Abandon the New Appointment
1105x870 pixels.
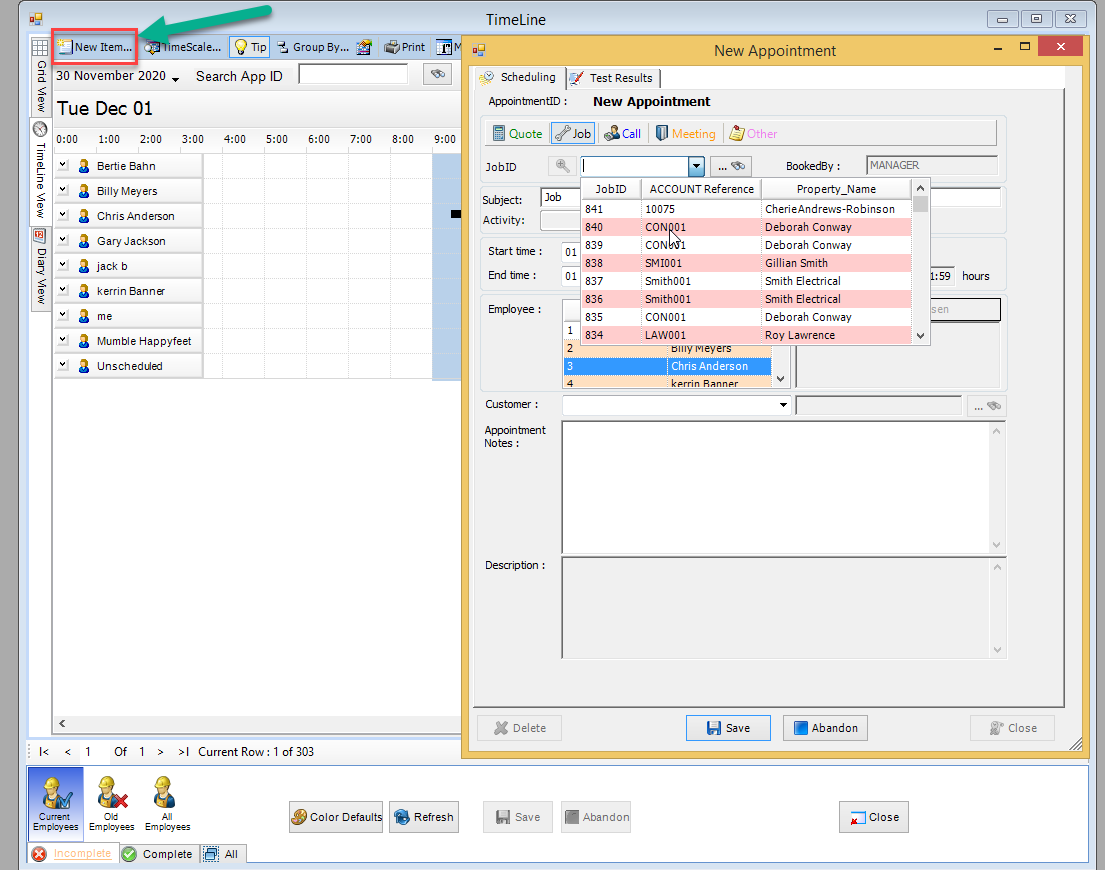tap(825, 728)
